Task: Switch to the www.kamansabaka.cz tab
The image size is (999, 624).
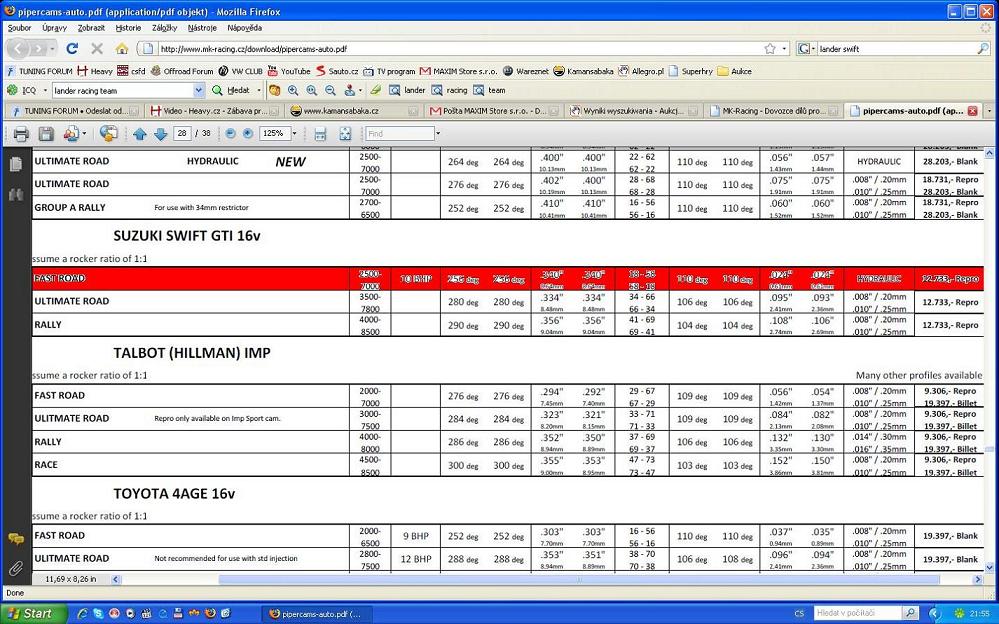Action: point(354,111)
